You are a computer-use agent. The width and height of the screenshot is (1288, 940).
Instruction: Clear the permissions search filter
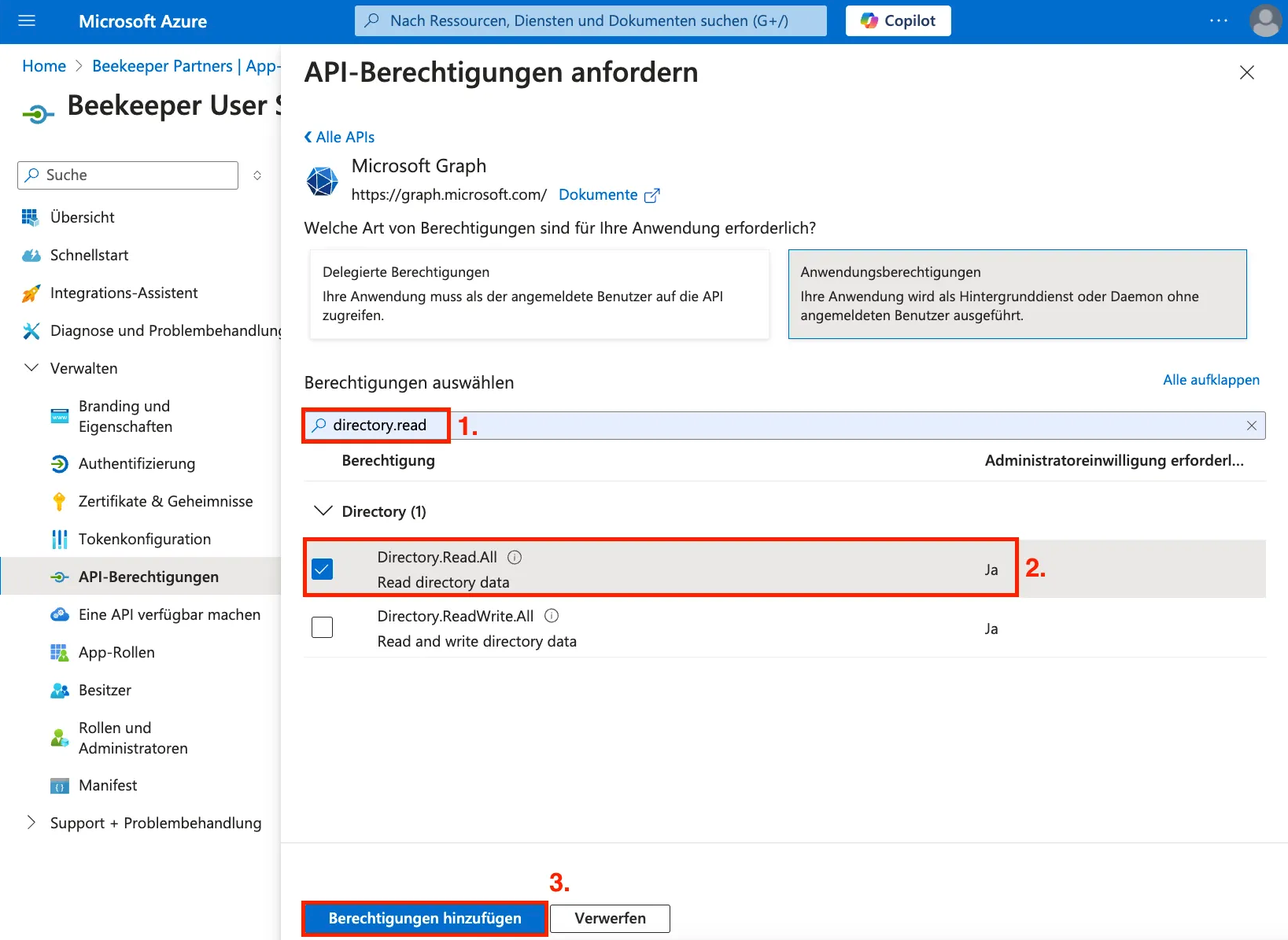pos(1251,426)
